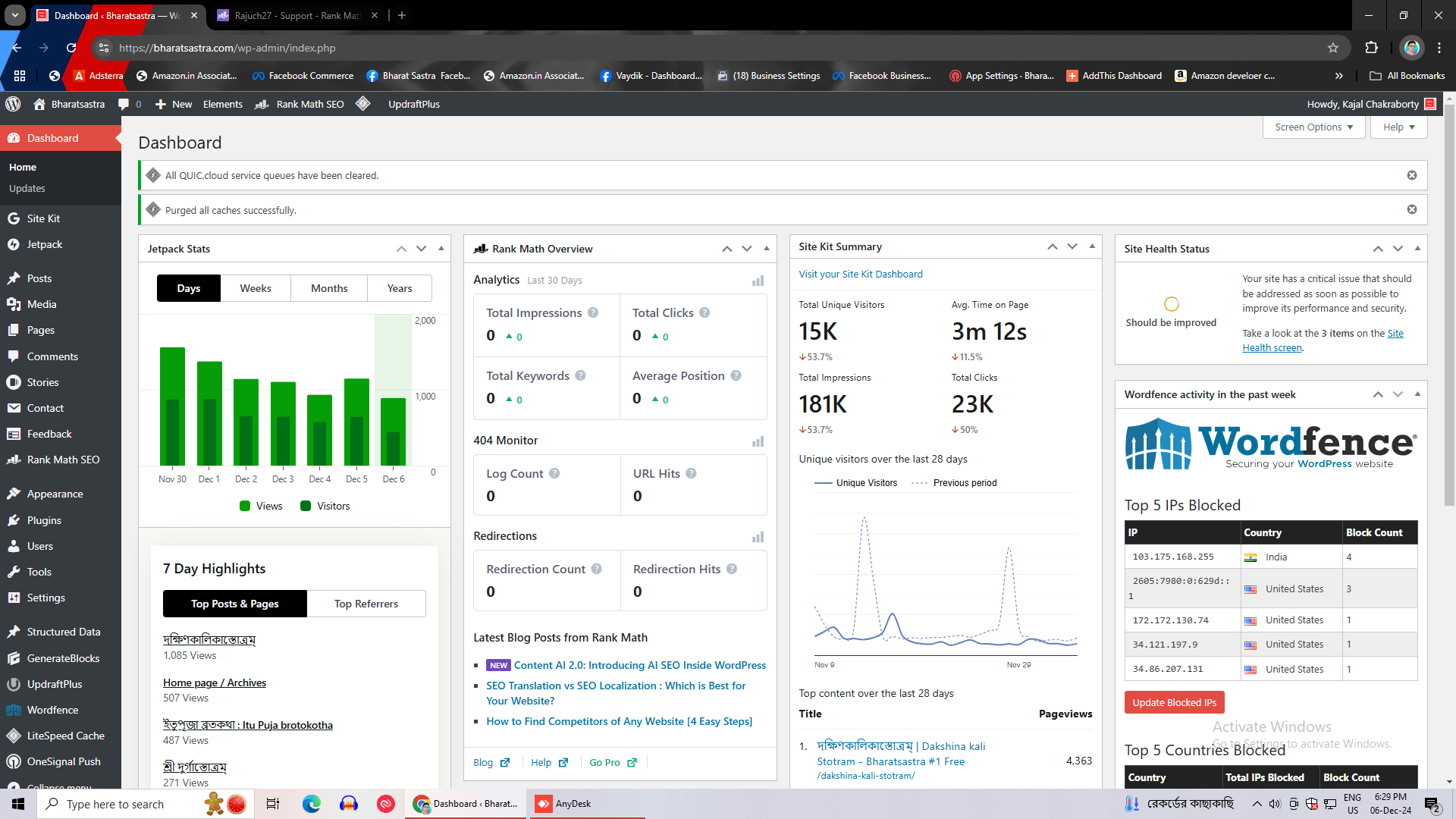
Task: Click the LiteSpeed Cache diamond icon in admin bar
Action: pos(363,104)
